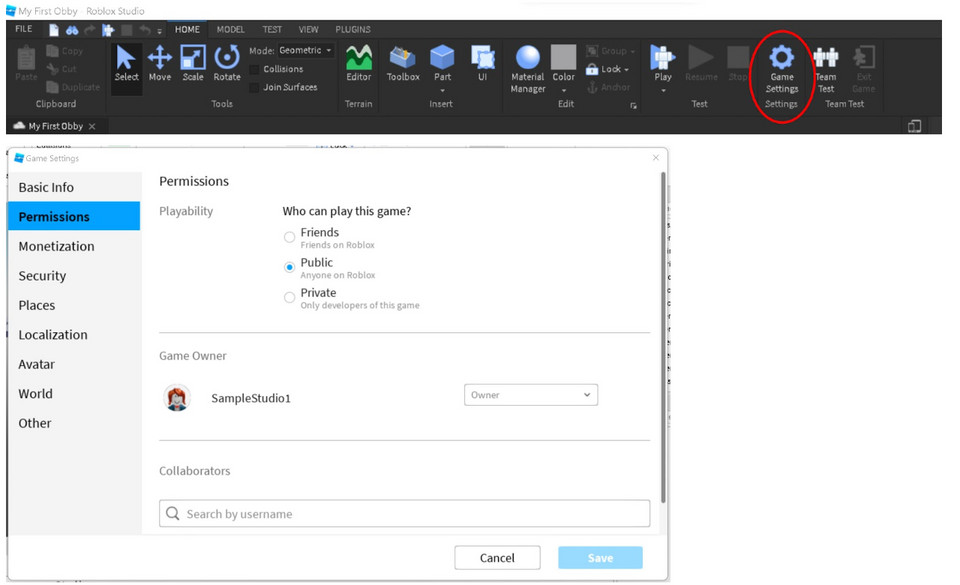Image resolution: width=960 pixels, height=585 pixels.
Task: Select the Public playability option
Action: tap(290, 267)
